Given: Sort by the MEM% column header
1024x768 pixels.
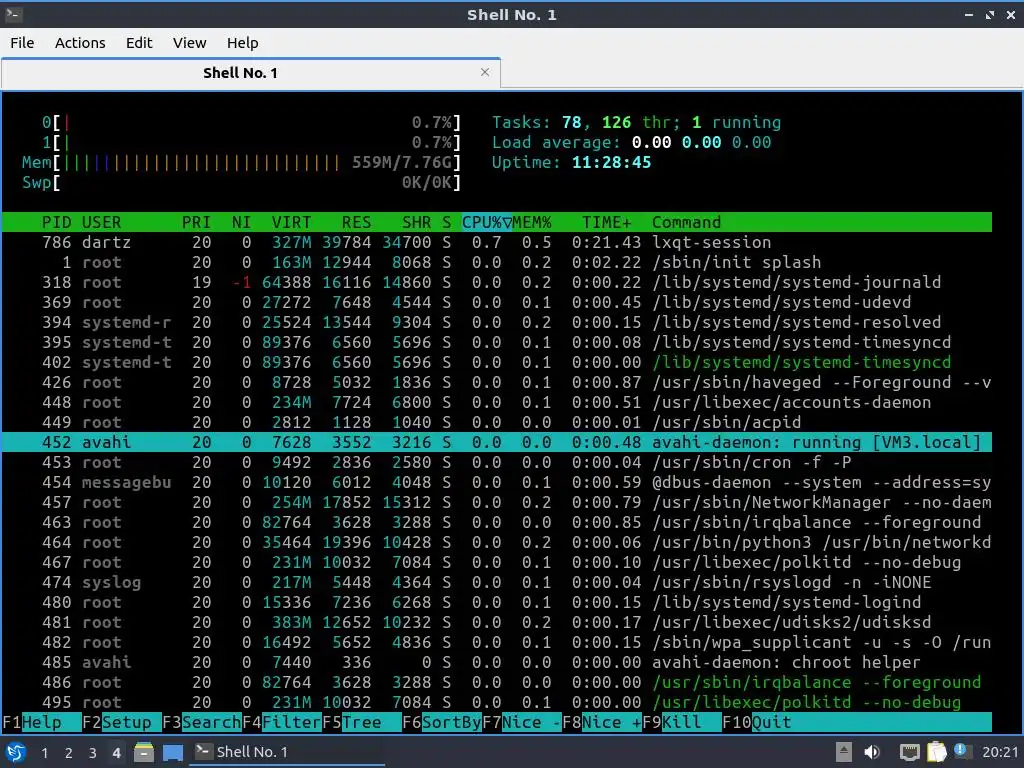Looking at the screenshot, I should click(532, 222).
